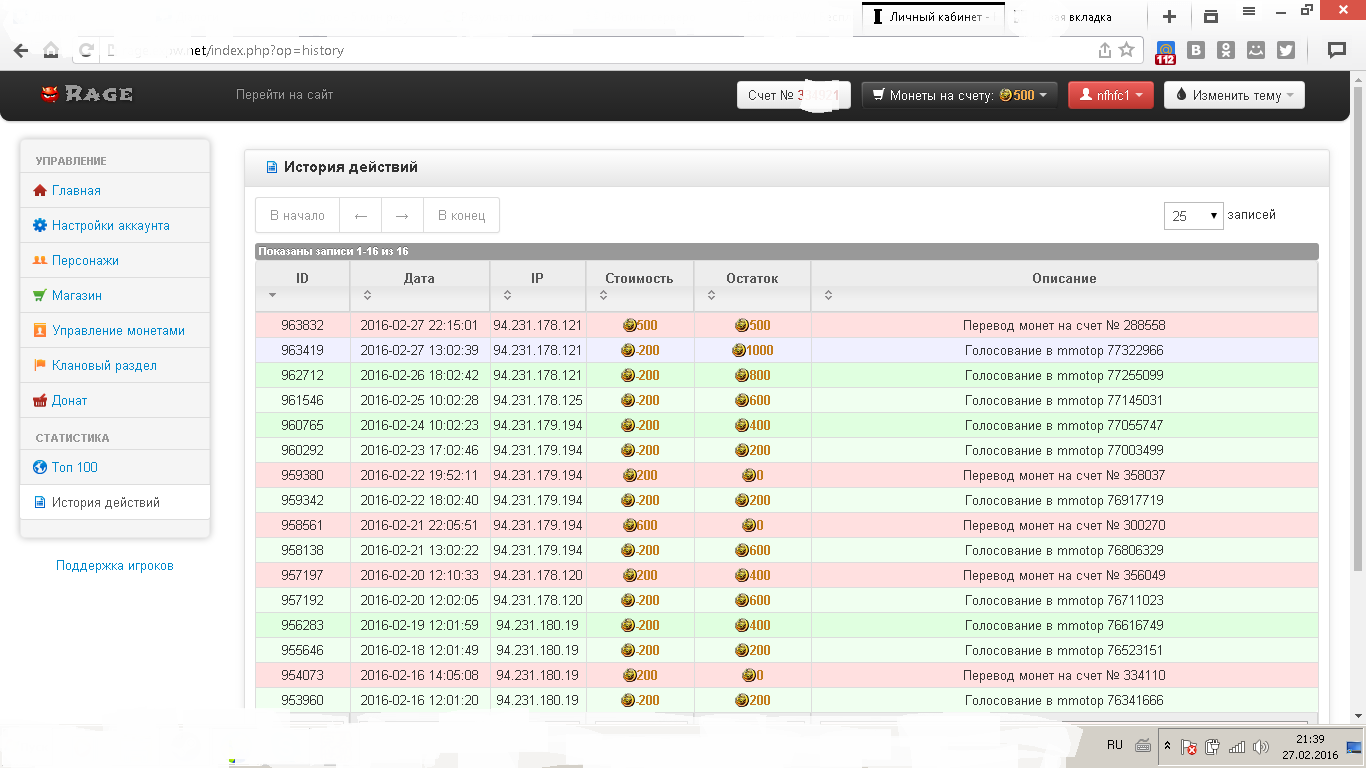Click the browser address bar URL field

click(x=600, y=50)
